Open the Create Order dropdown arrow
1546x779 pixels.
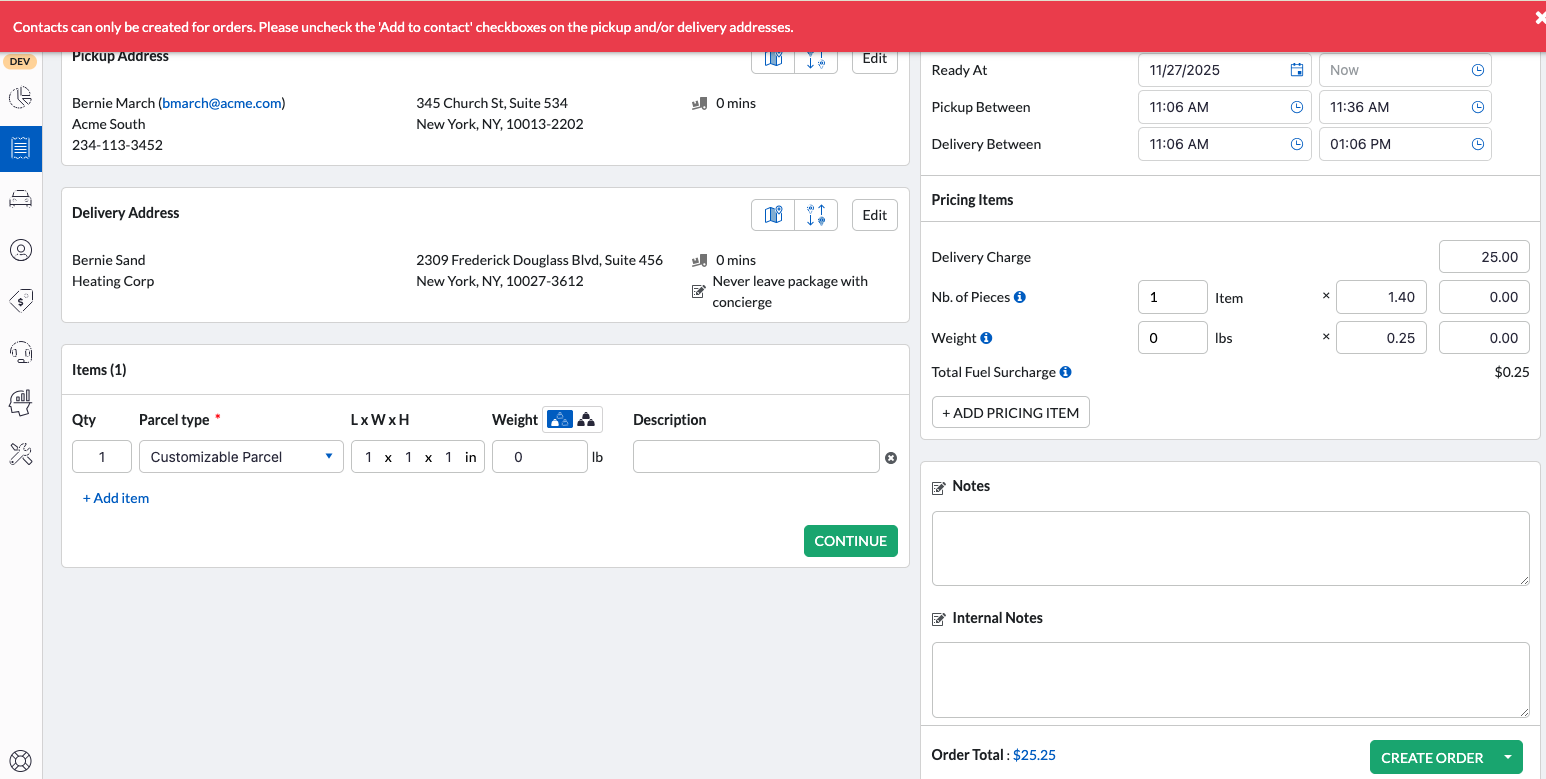point(1508,758)
